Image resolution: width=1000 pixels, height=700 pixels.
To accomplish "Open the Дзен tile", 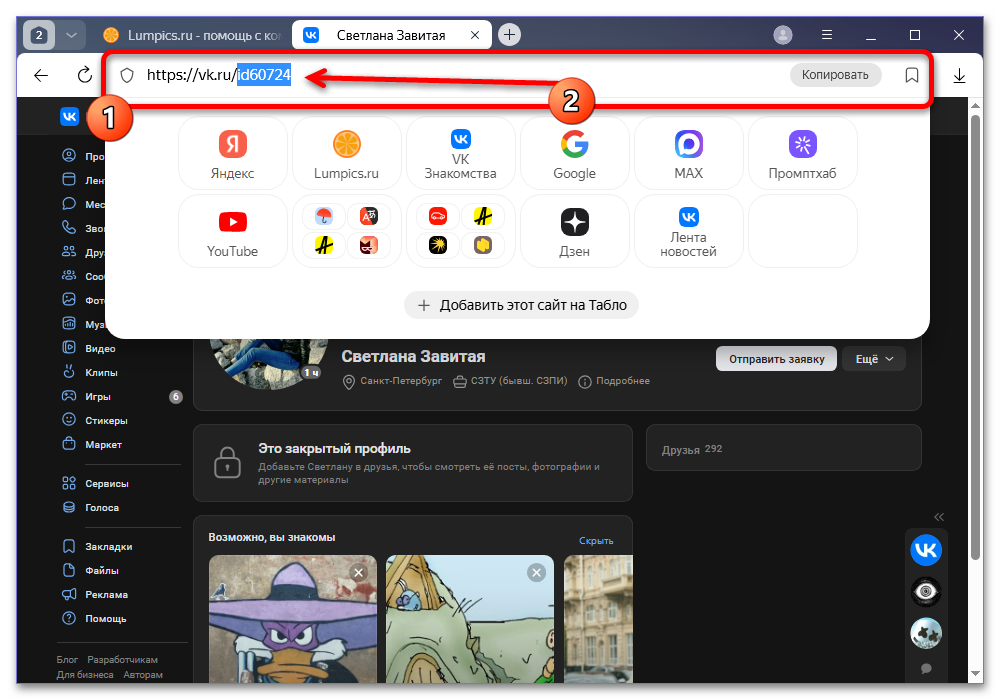I will pyautogui.click(x=575, y=231).
